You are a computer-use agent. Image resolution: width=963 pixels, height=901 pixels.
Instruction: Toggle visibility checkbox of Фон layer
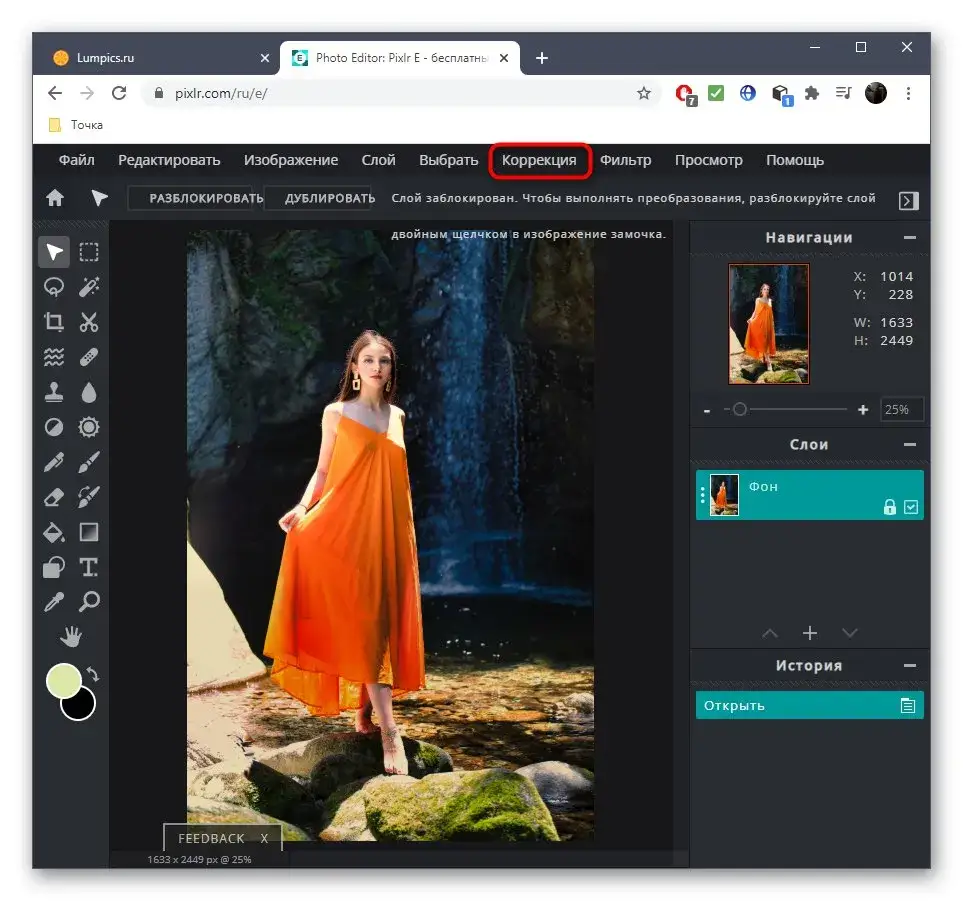point(911,507)
